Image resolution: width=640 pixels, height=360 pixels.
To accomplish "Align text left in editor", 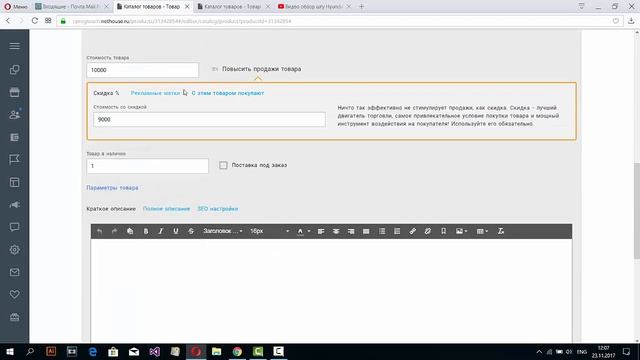I will point(321,231).
